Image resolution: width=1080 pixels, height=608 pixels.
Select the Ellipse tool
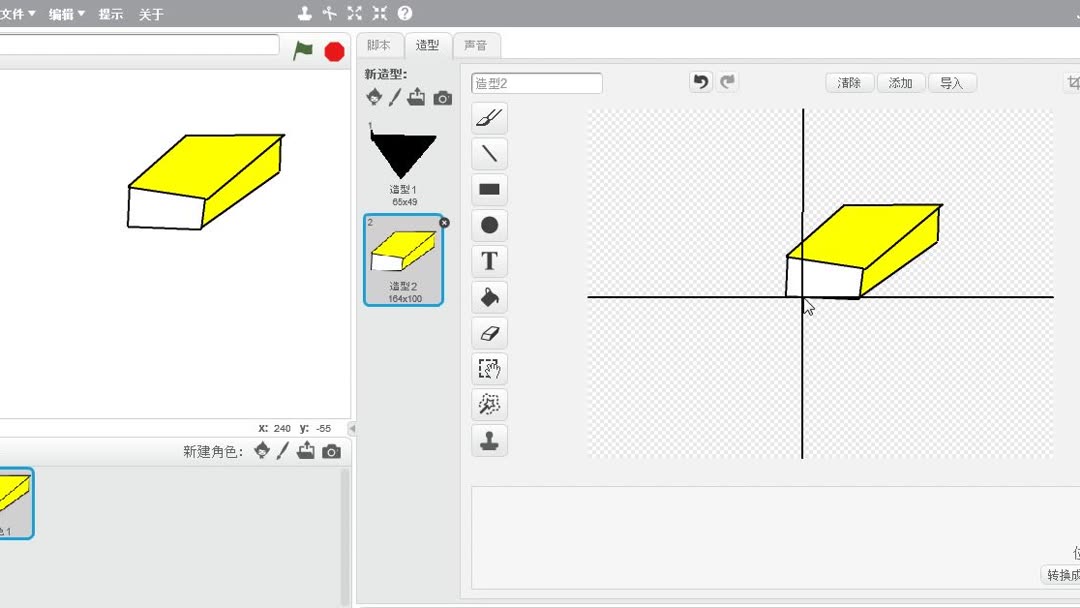[x=489, y=225]
